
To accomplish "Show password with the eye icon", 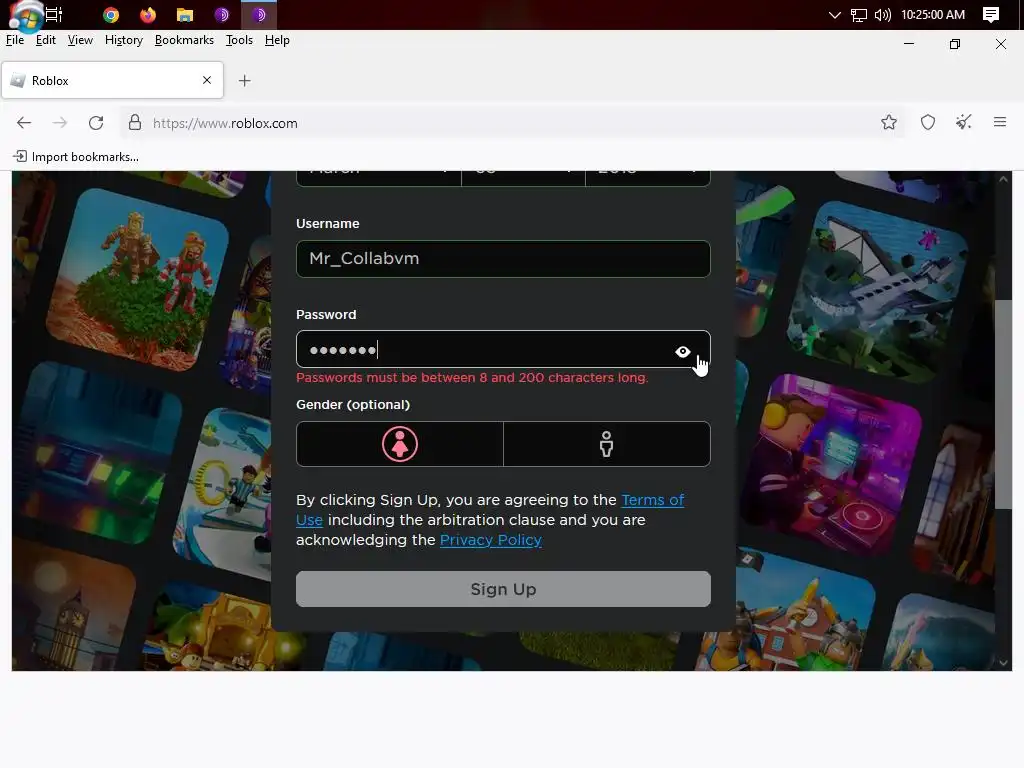I will pos(682,351).
